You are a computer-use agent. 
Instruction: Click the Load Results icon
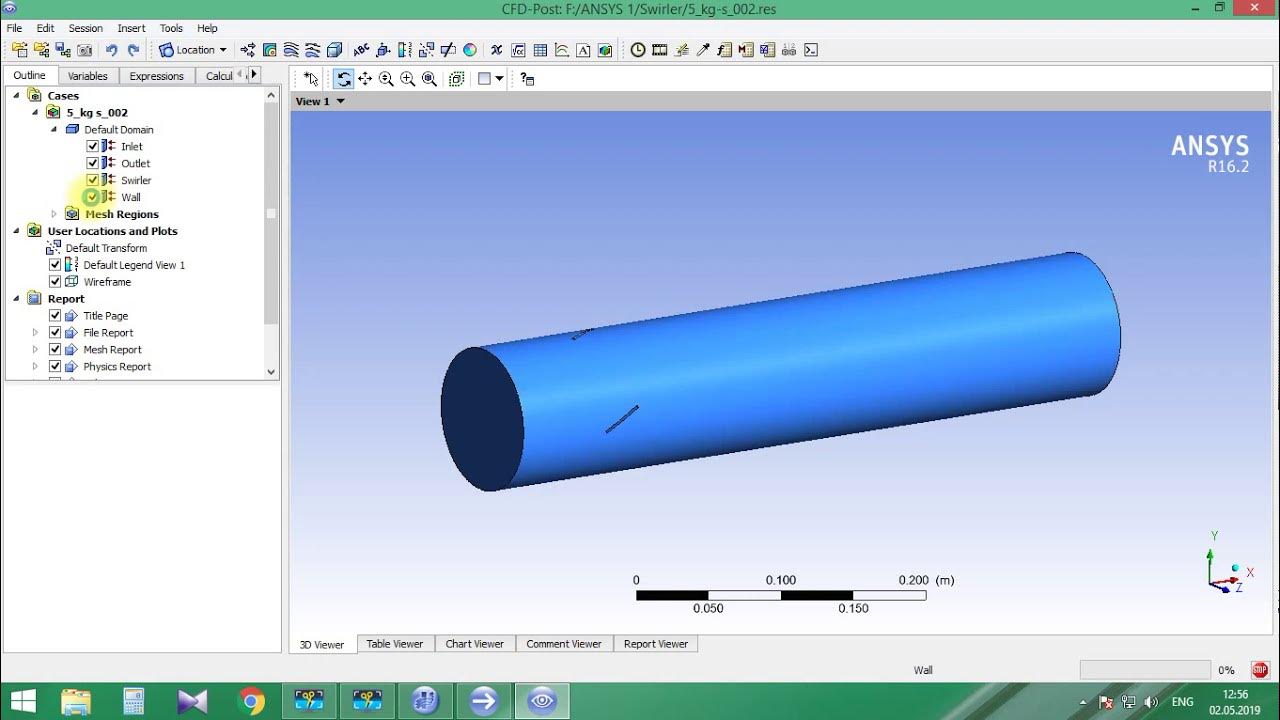20,50
